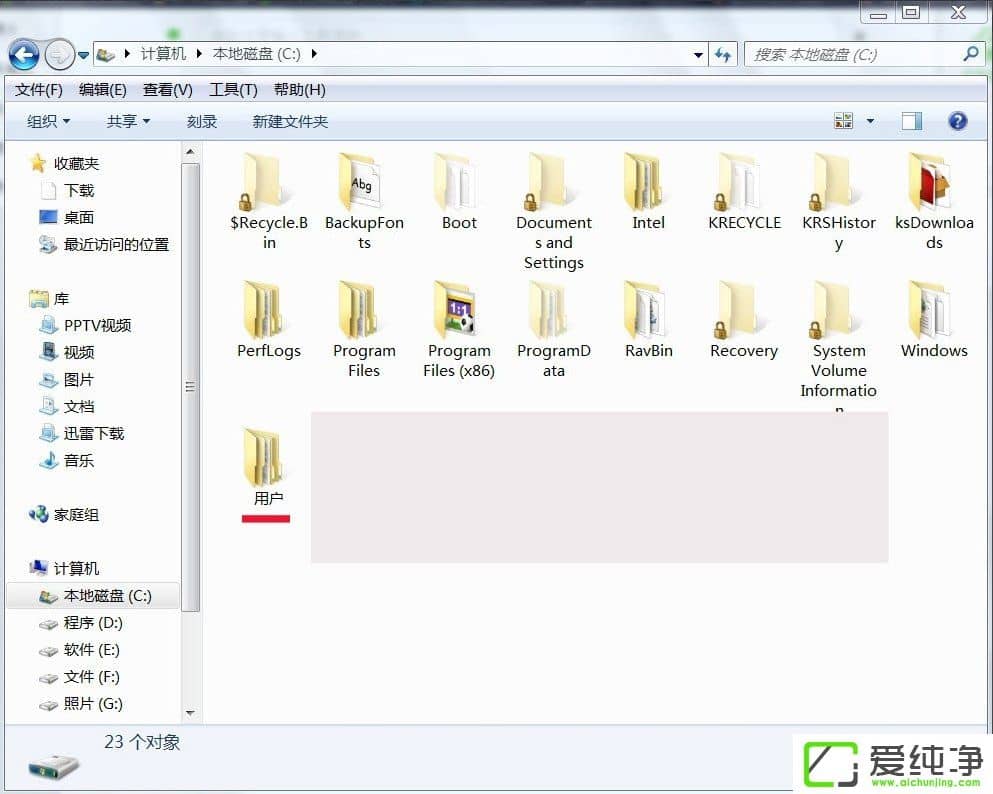Select the ksDownloads folder
Screen dimensions: 993x794
(933, 184)
